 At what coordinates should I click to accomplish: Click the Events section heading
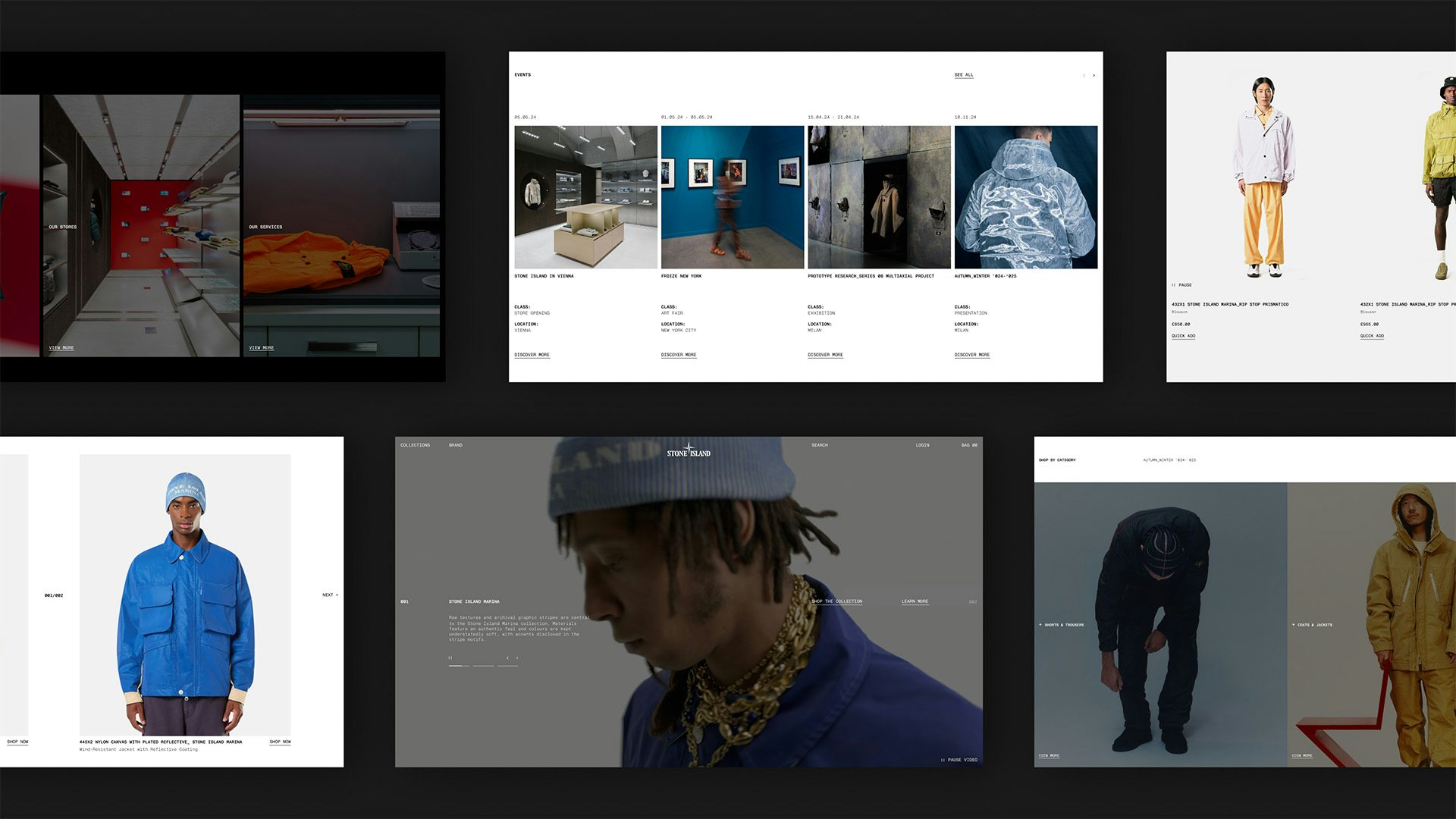[522, 75]
